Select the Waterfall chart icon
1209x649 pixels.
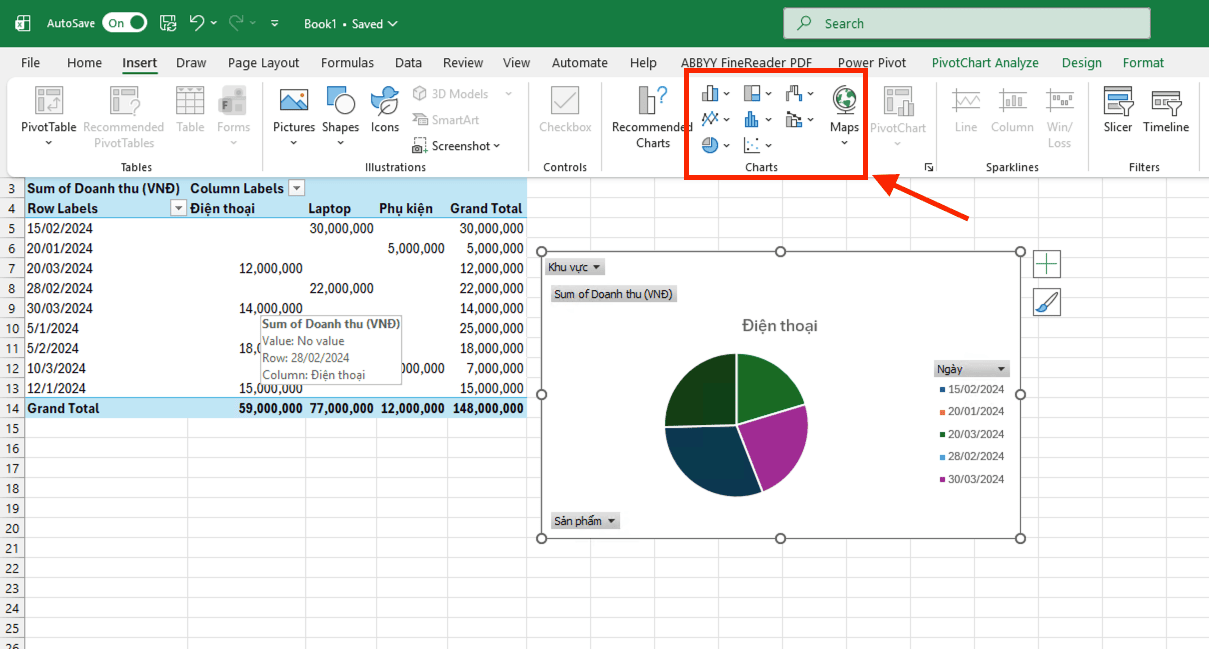(x=792, y=93)
